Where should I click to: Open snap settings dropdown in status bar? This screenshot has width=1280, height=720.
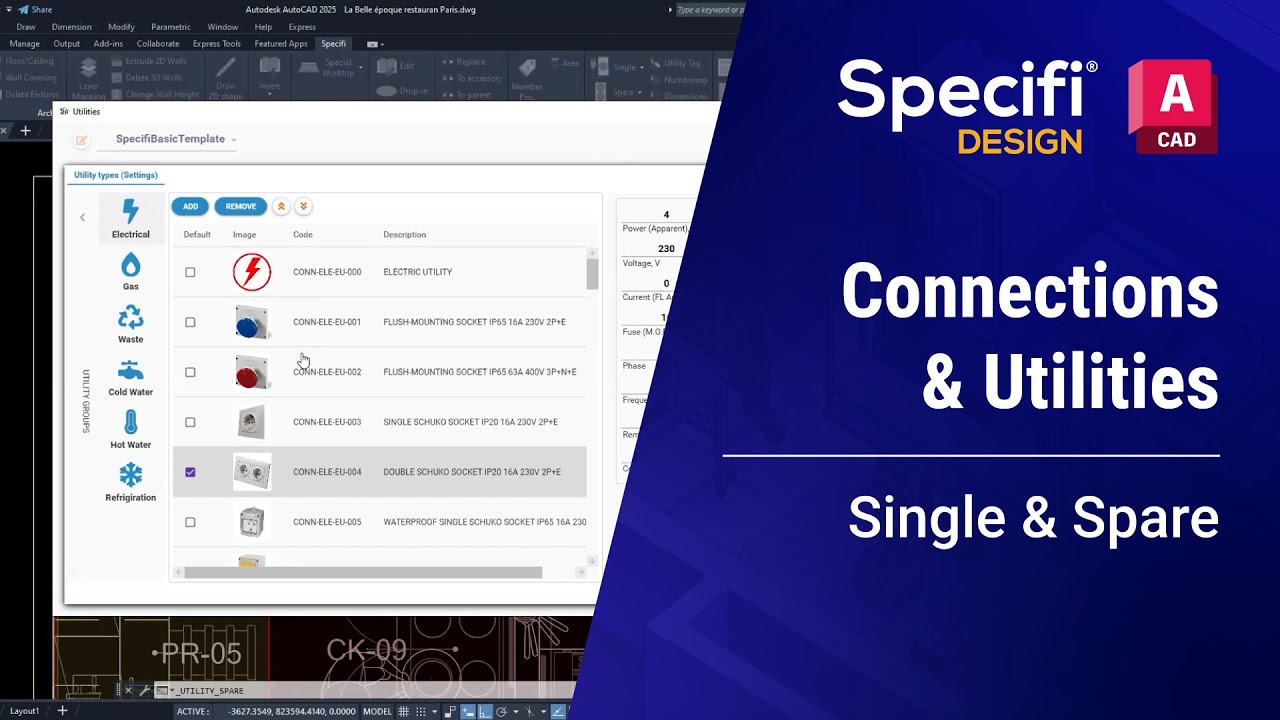click(x=435, y=711)
